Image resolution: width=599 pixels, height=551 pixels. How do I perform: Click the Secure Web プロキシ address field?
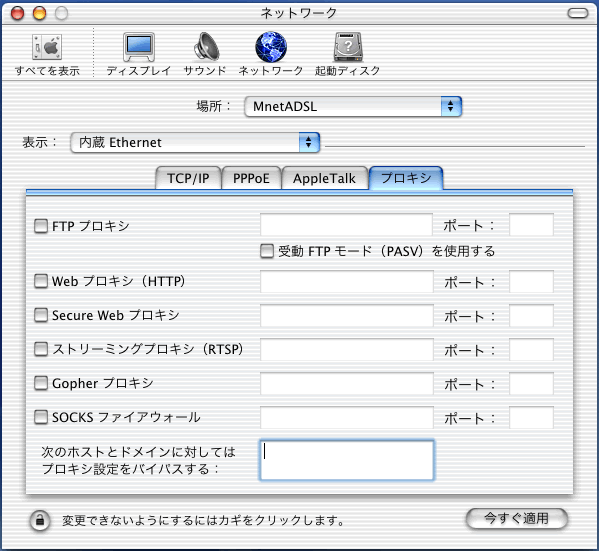[x=347, y=315]
